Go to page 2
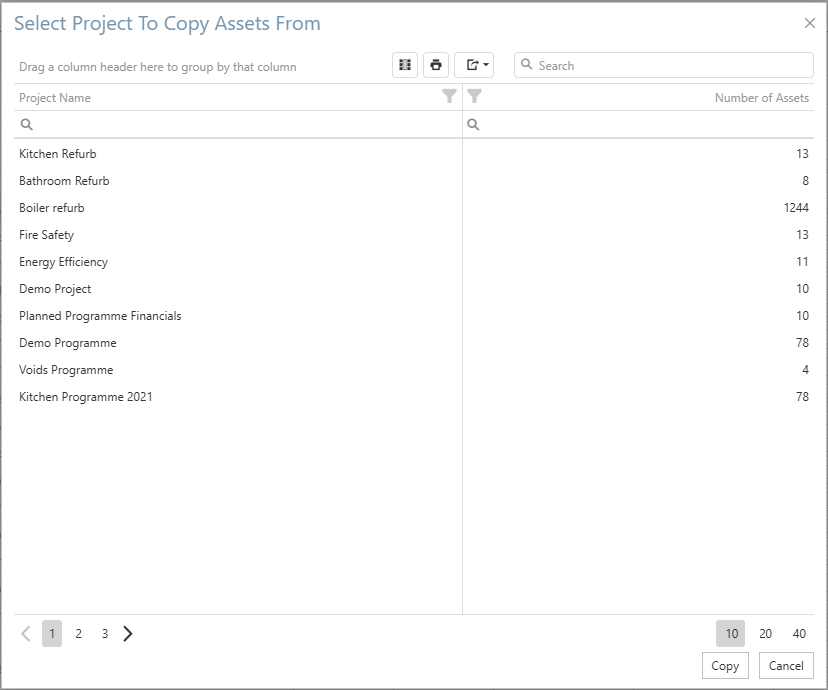Screen dimensions: 828x690 78,633
